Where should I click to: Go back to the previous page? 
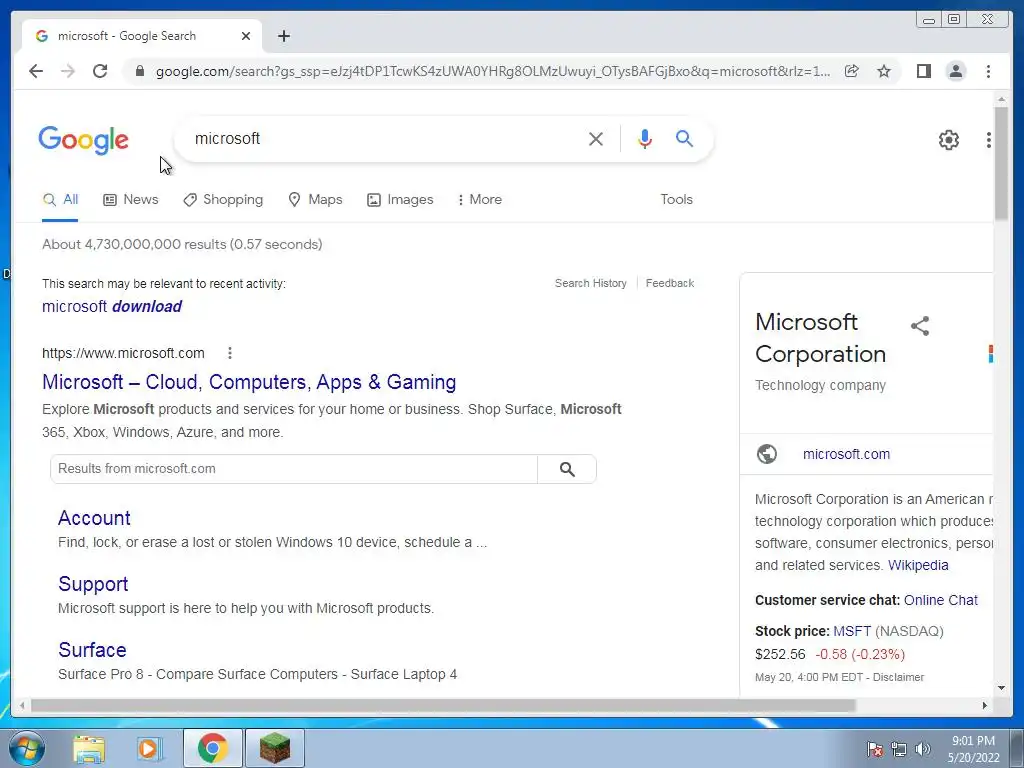click(36, 71)
